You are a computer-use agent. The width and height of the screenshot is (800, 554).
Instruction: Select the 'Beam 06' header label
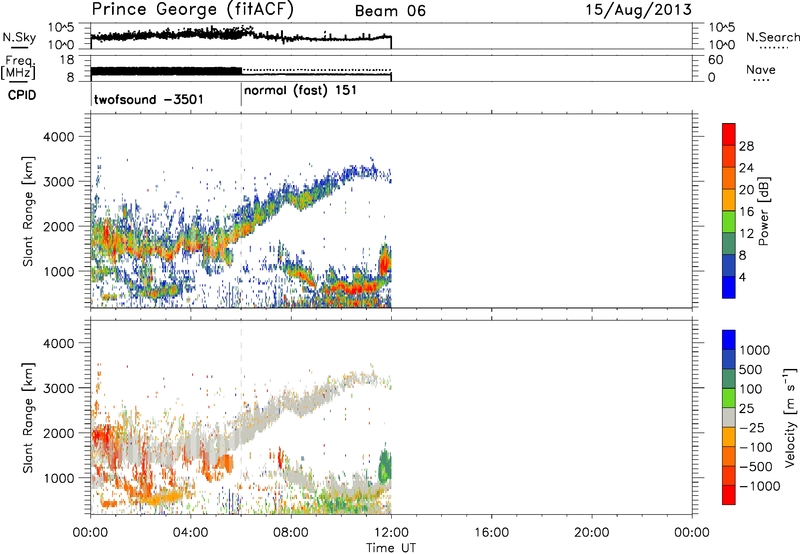(x=390, y=11)
